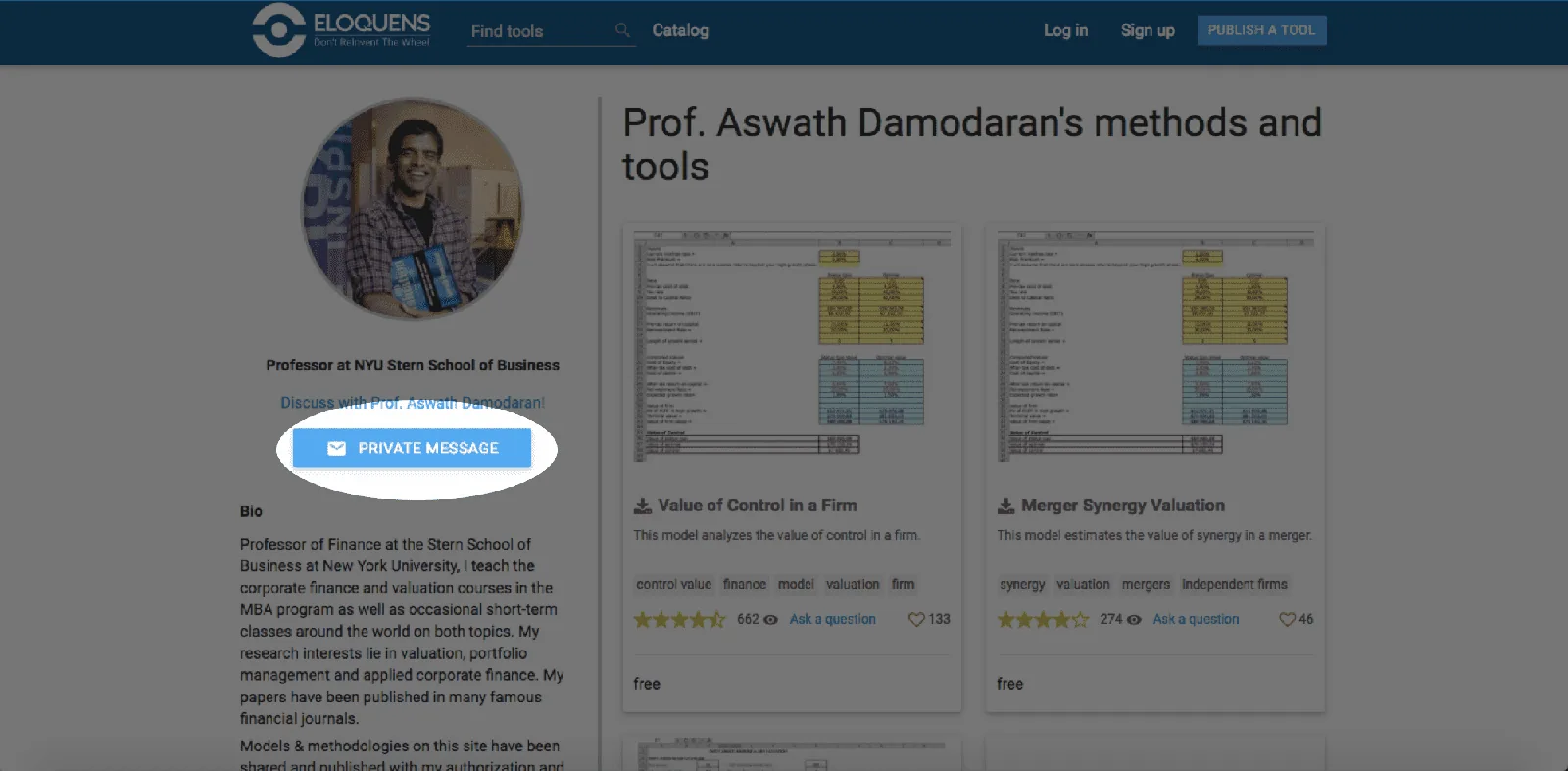Click the Publish a Tool button
Image resolution: width=1568 pixels, height=771 pixels.
[x=1261, y=30]
